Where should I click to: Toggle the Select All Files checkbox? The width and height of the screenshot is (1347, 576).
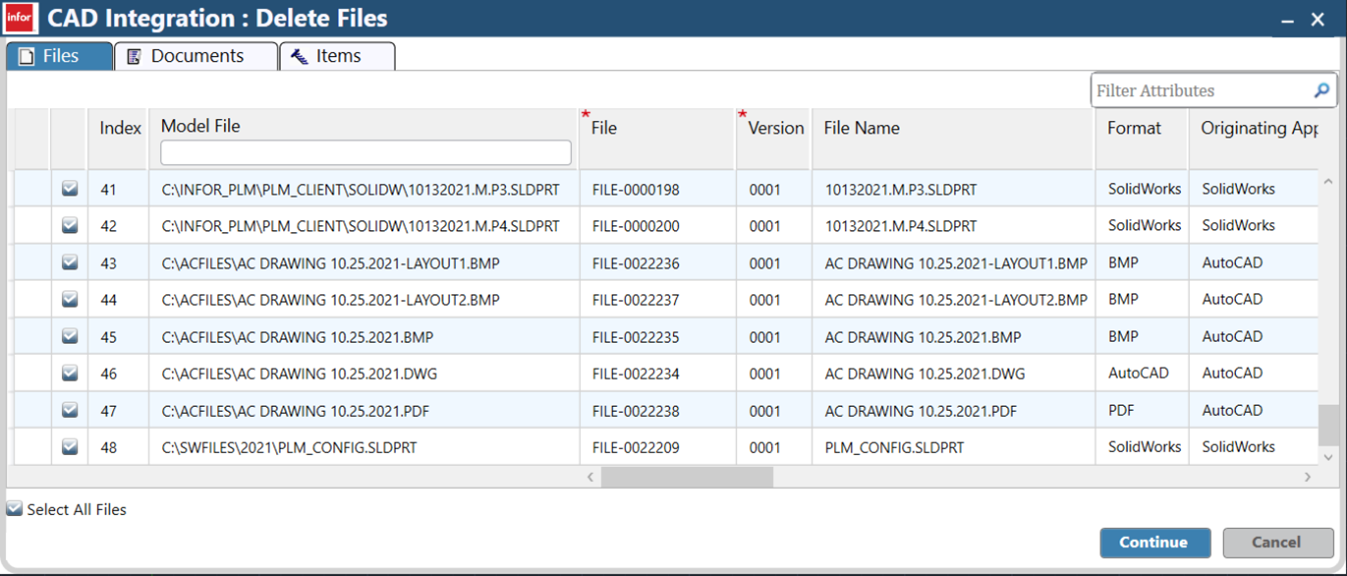click(15, 509)
